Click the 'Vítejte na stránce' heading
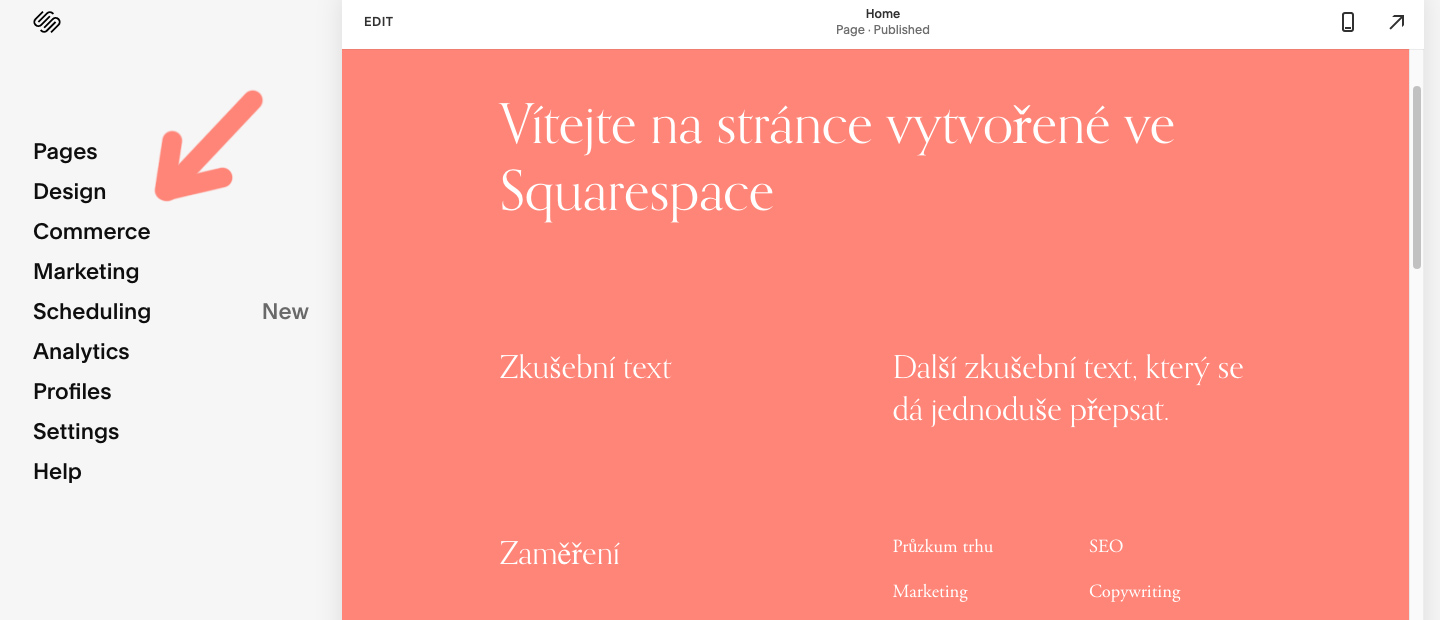Screen dimensions: 1440x620 click(x=836, y=158)
